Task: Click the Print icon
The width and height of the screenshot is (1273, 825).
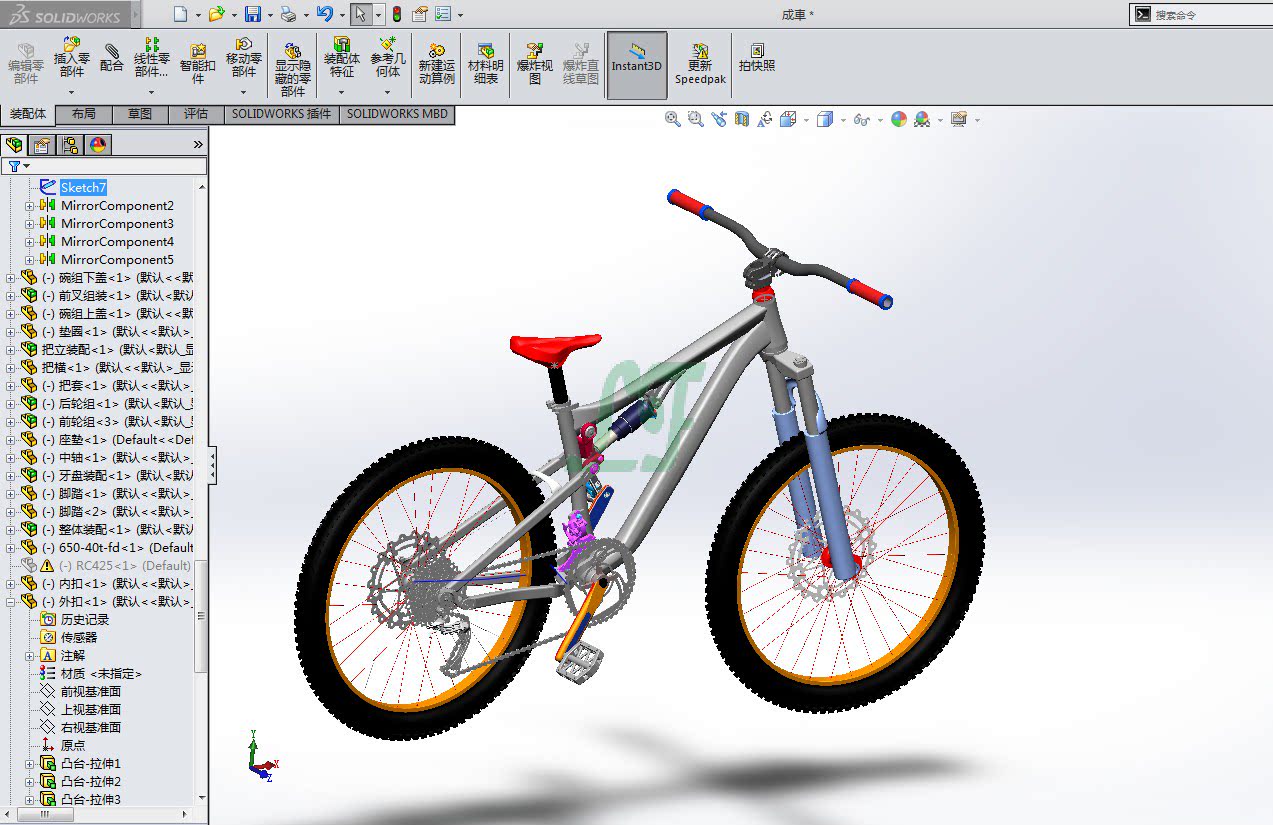Action: pos(288,14)
